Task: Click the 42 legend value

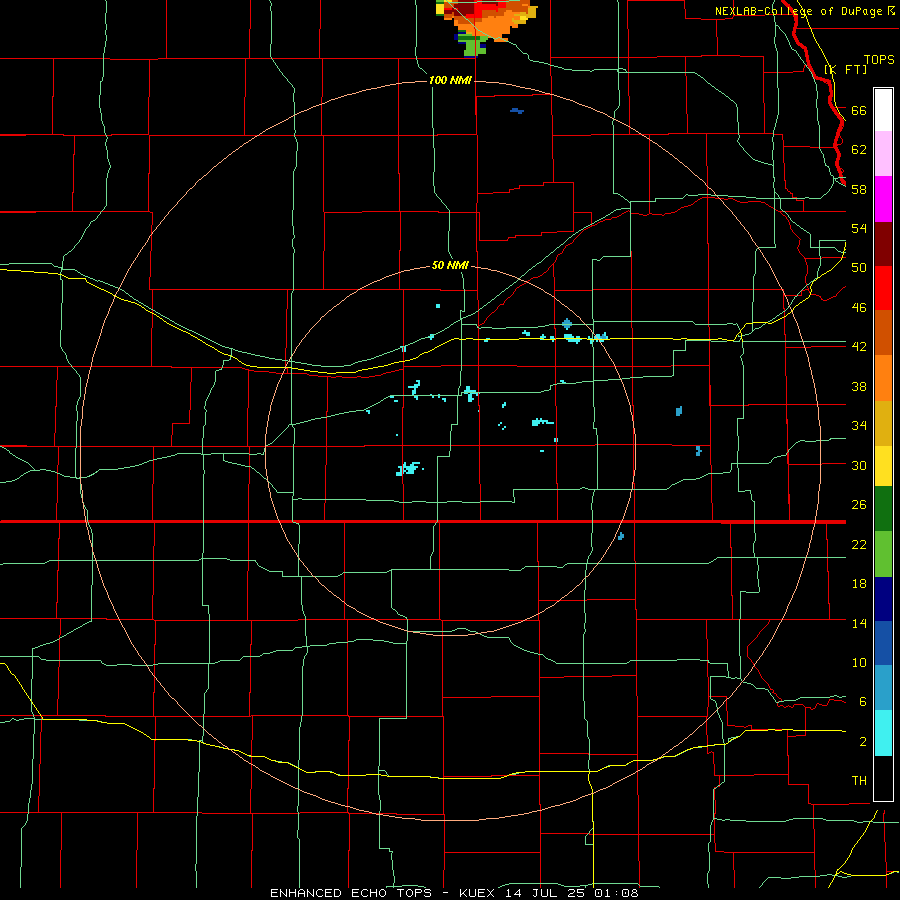Action: point(859,347)
